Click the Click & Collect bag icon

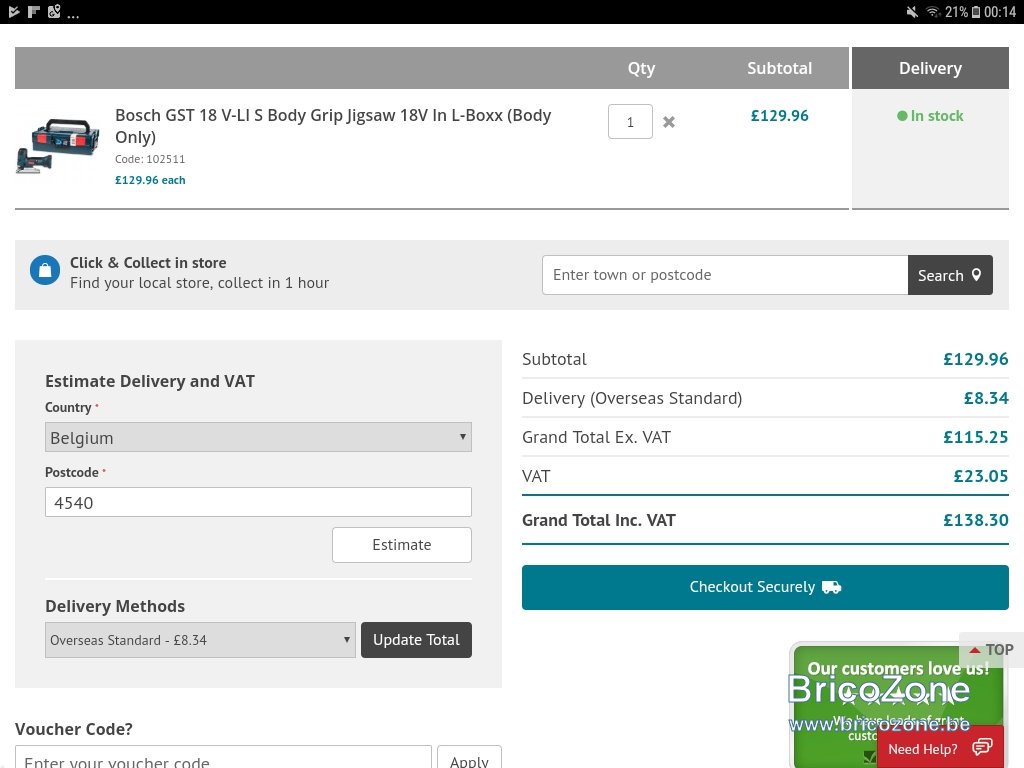tap(45, 270)
